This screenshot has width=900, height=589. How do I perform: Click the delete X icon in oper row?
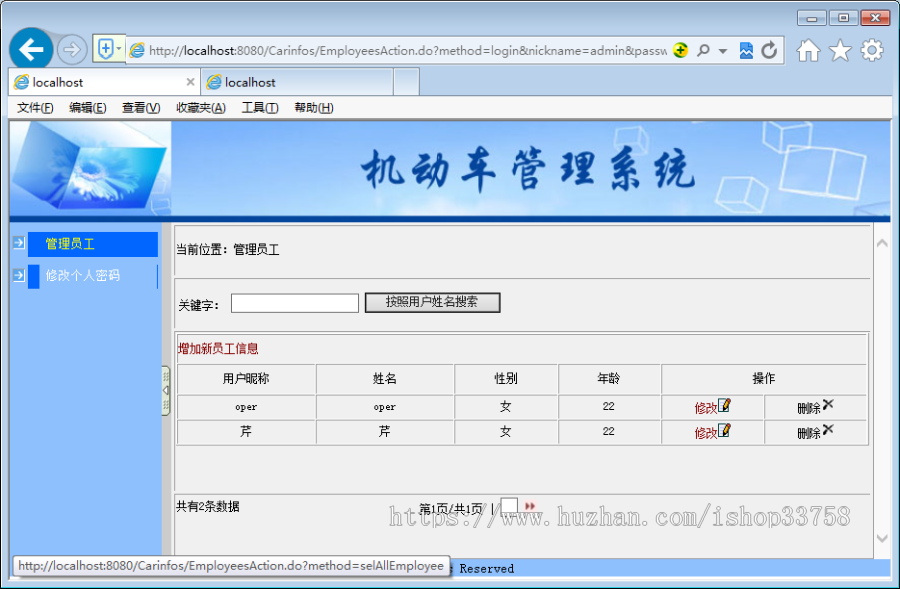pos(828,404)
